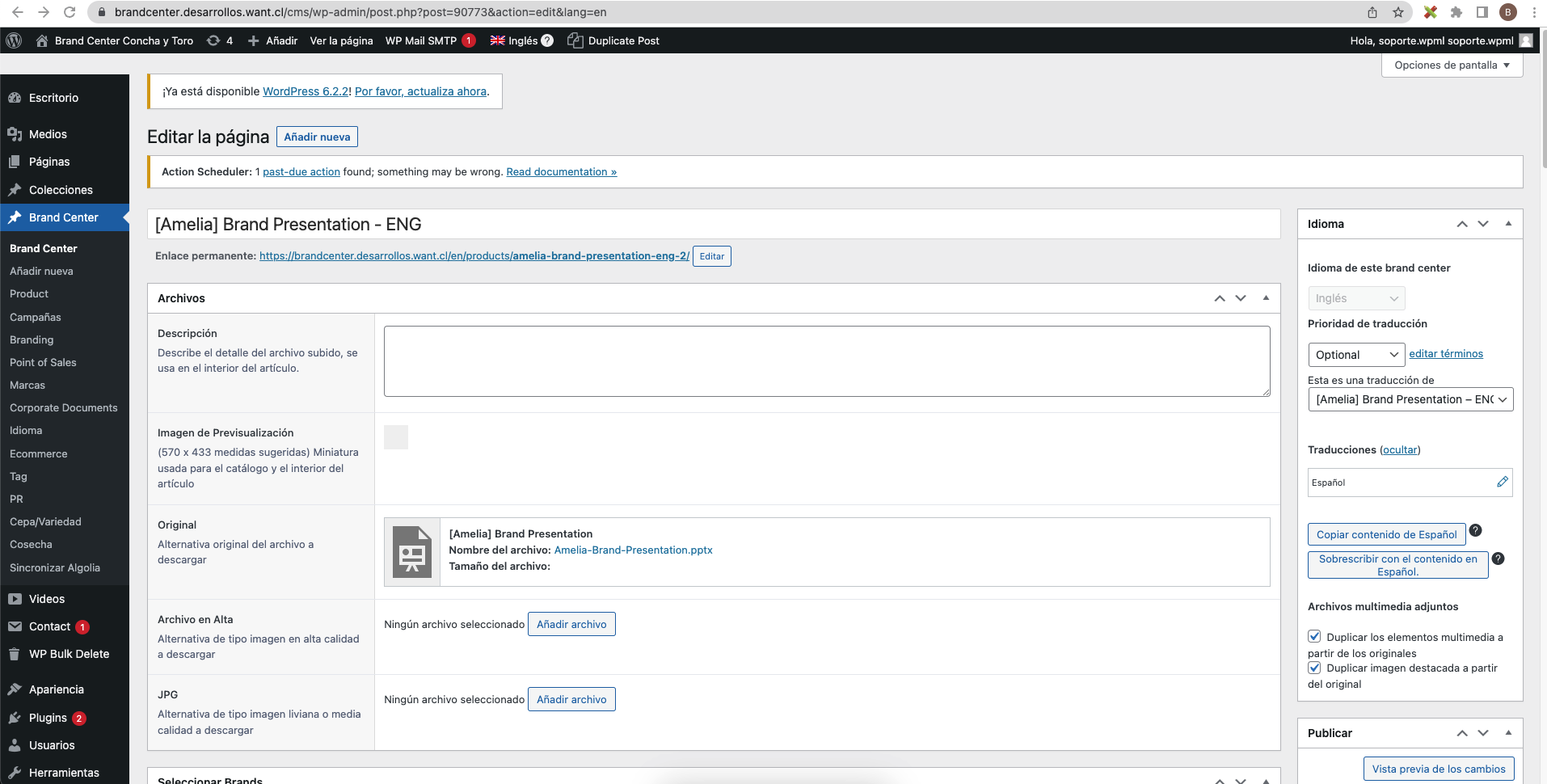Open Brand Center Concha y Toro home icon

click(42, 40)
